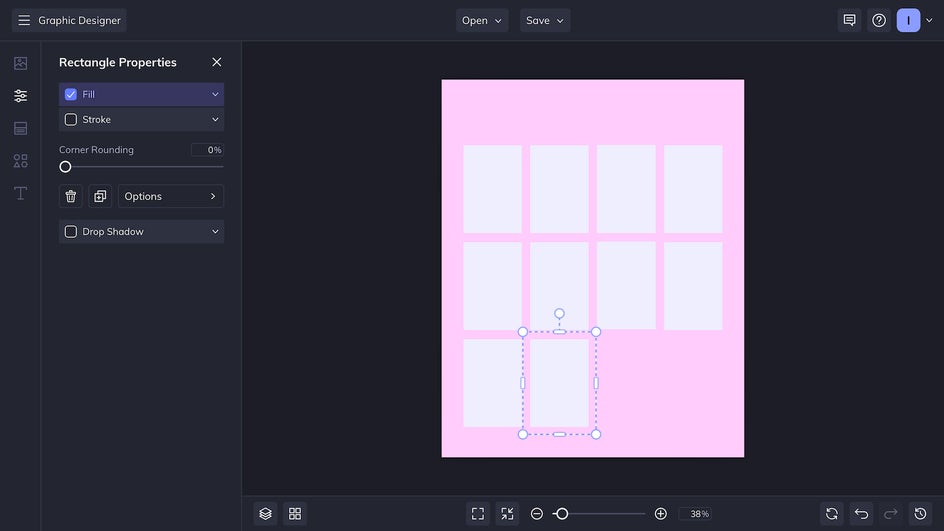Zoom out with the minus icon

pos(537,514)
